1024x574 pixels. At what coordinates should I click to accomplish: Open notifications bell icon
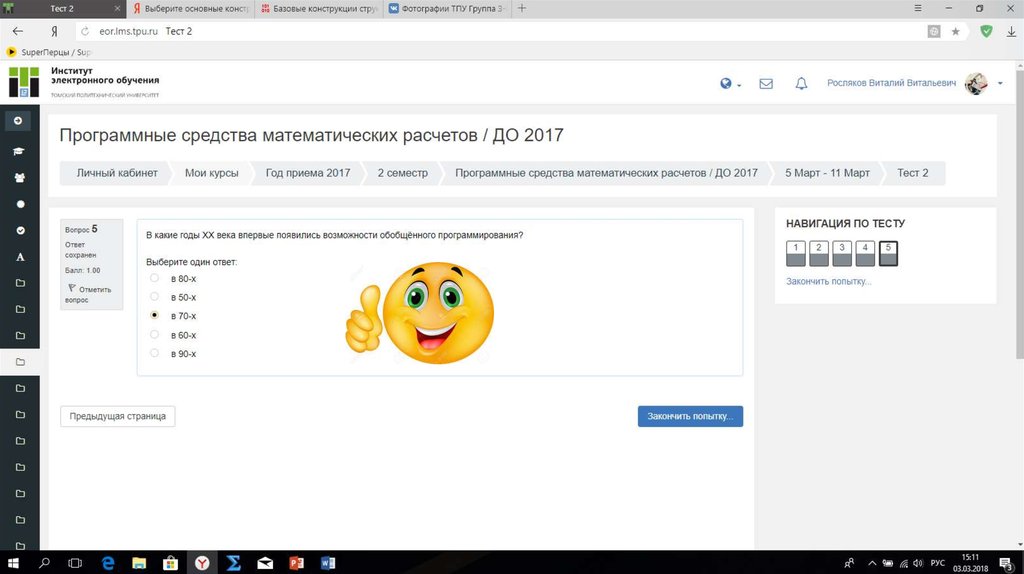tap(801, 84)
